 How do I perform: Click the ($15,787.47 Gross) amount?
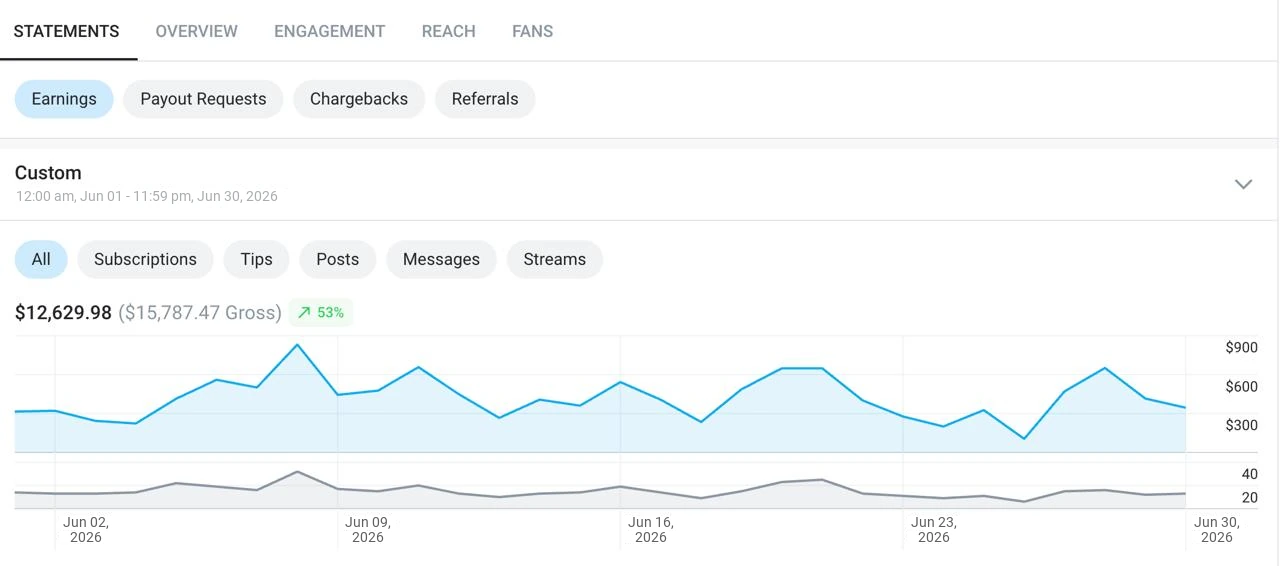click(x=200, y=313)
